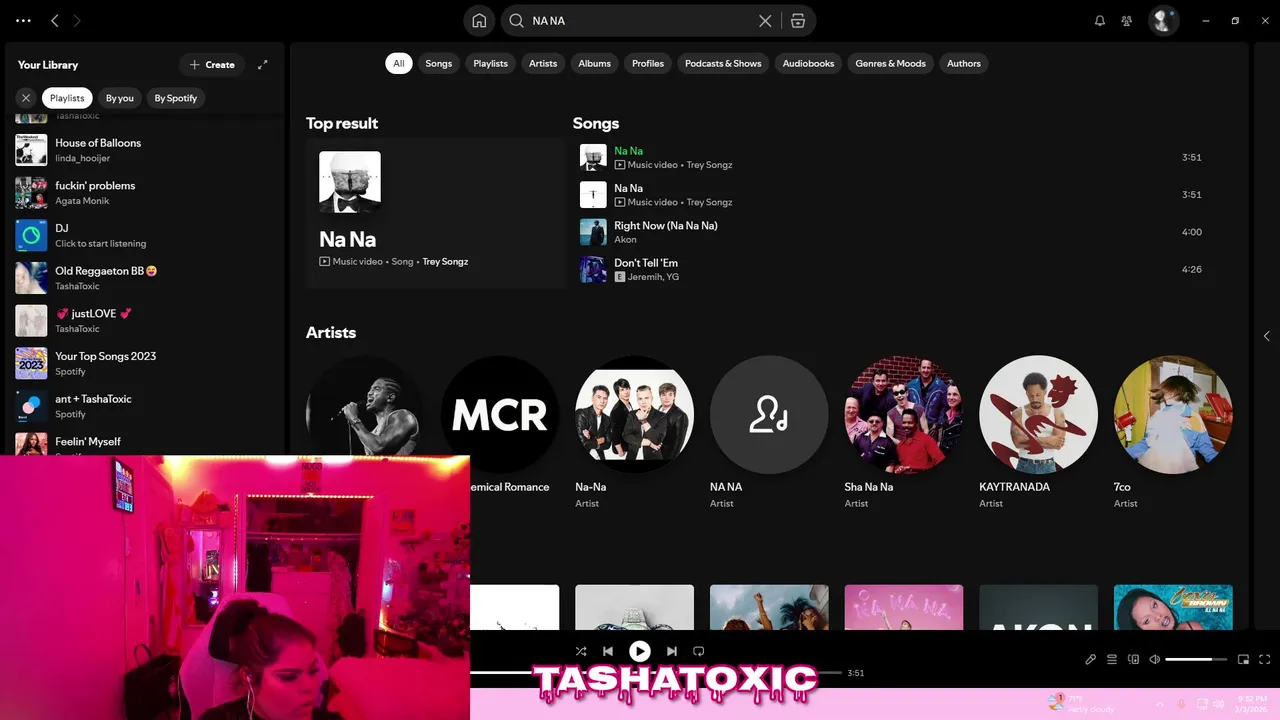Open the notifications bell
1280x720 pixels.
coord(1100,20)
